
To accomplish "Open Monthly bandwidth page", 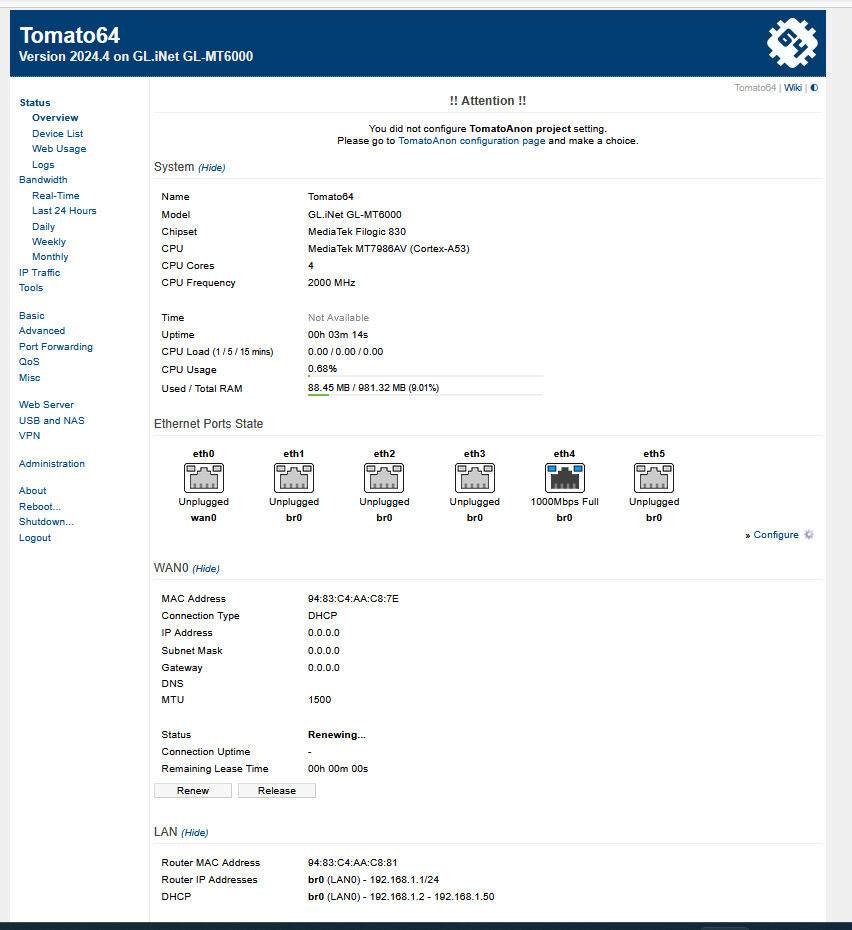I will [50, 257].
